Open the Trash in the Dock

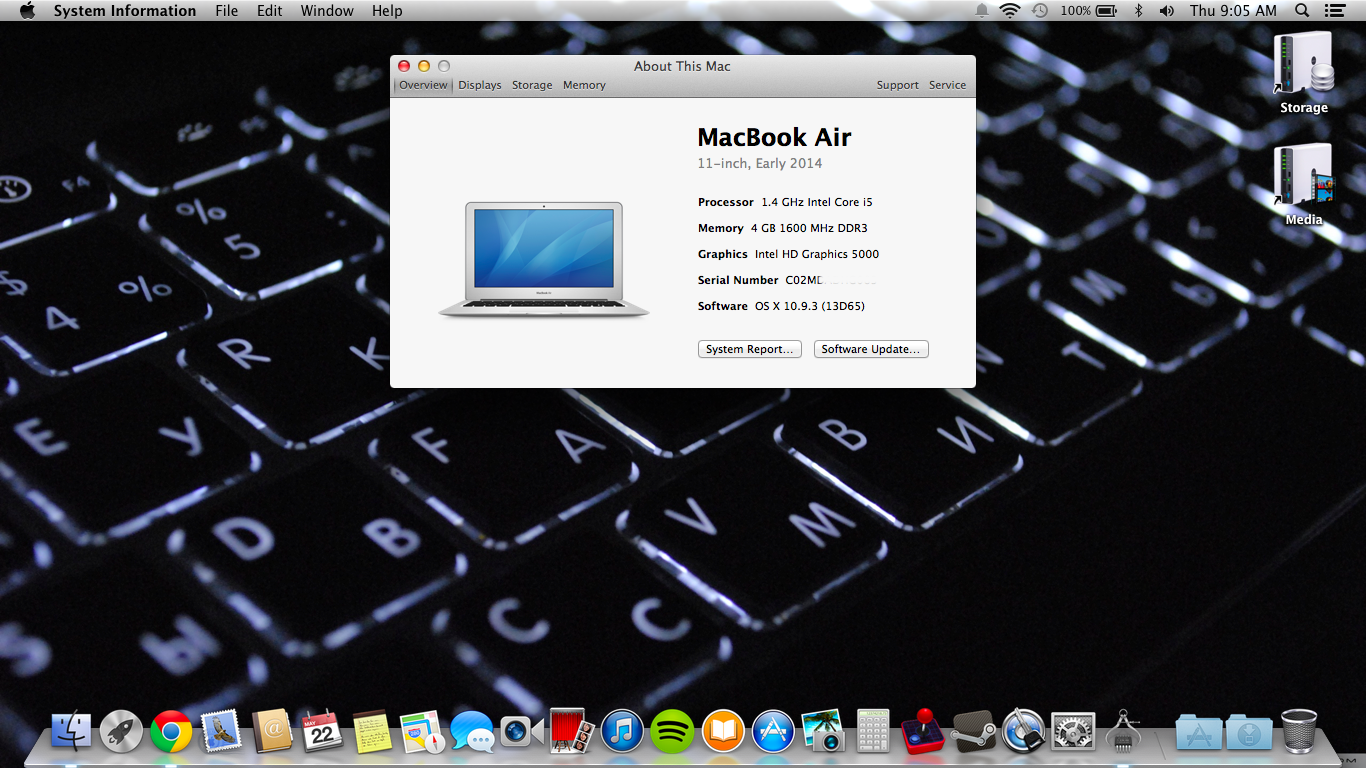click(x=1299, y=732)
